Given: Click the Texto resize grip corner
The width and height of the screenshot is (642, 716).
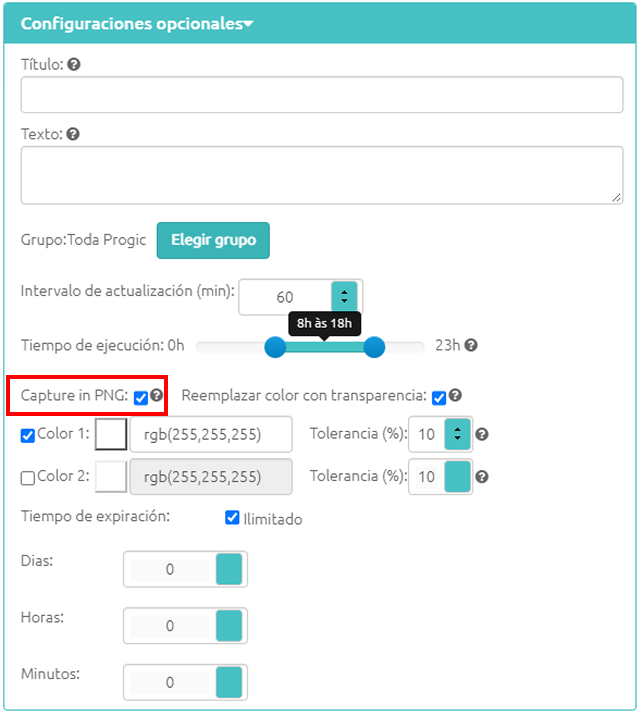Looking at the screenshot, I should click(616, 198).
